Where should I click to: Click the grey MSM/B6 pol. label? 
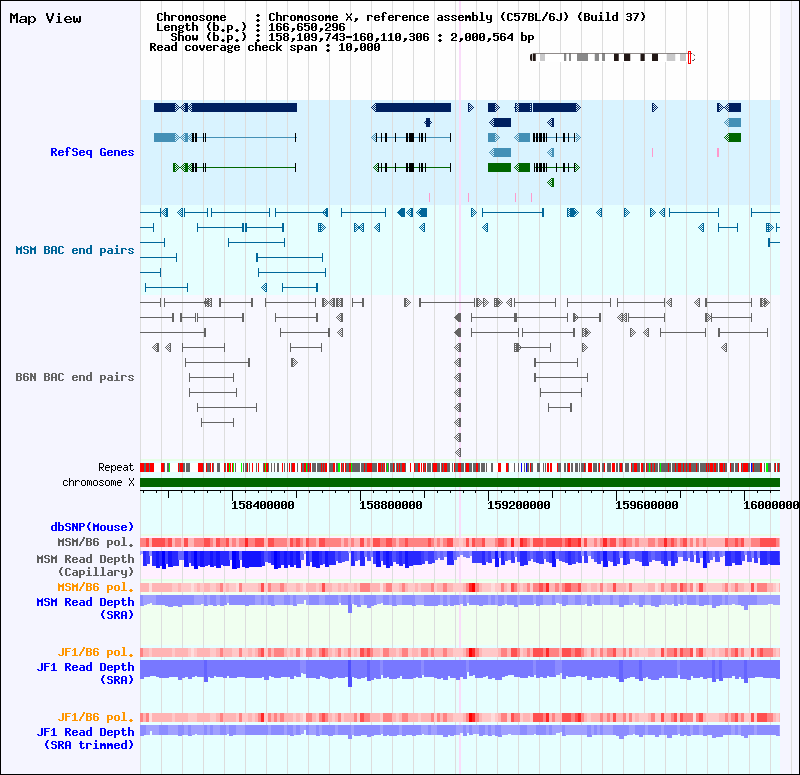[95, 542]
